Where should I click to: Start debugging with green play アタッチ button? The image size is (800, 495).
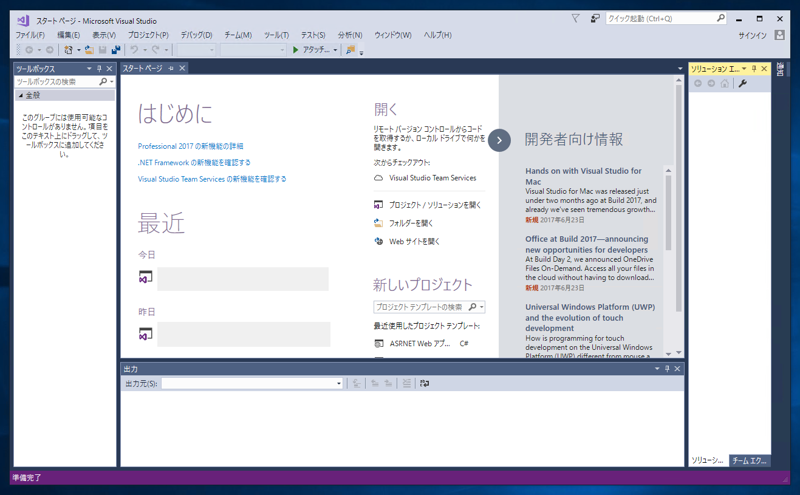click(x=311, y=50)
